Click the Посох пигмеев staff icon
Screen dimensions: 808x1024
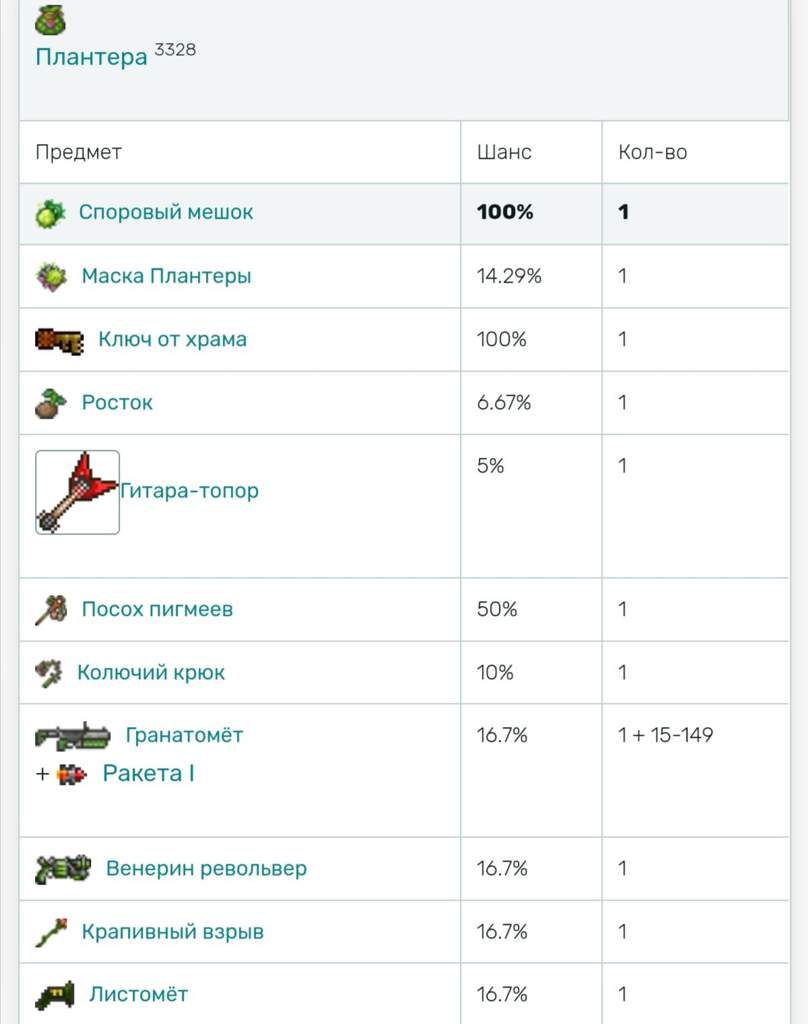pos(51,611)
